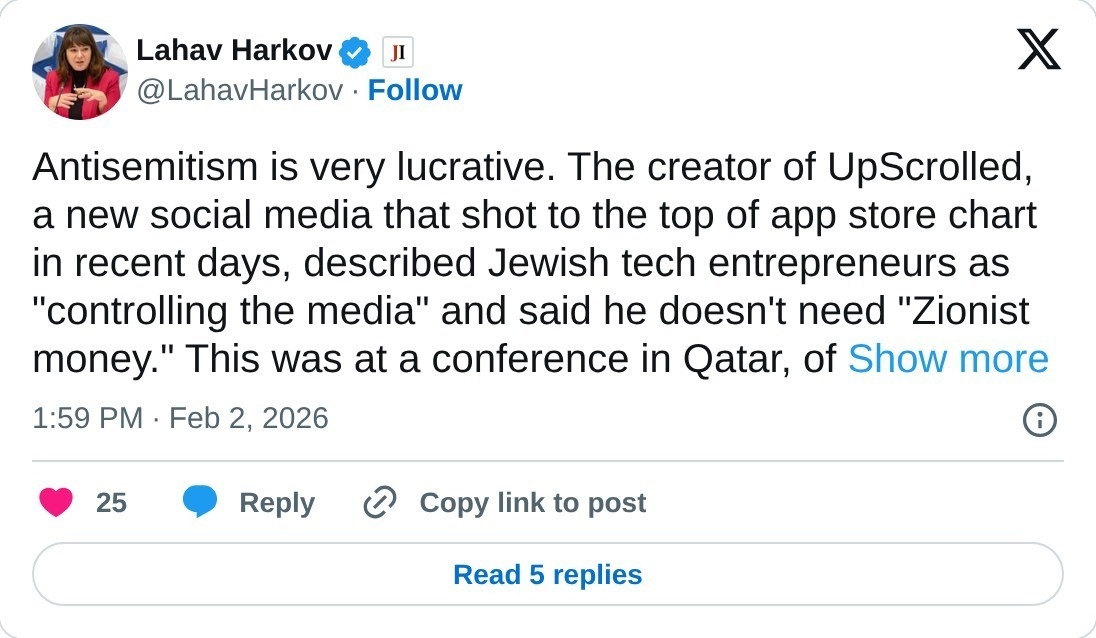Click the Lahav Harkov display name
Viewport: 1096px width, 638px height.
point(235,49)
